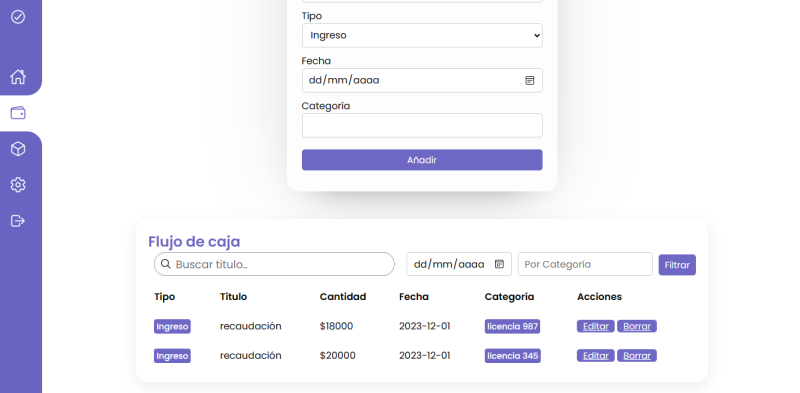Focus the Por Categoría filter input
The image size is (800, 393).
(x=585, y=264)
